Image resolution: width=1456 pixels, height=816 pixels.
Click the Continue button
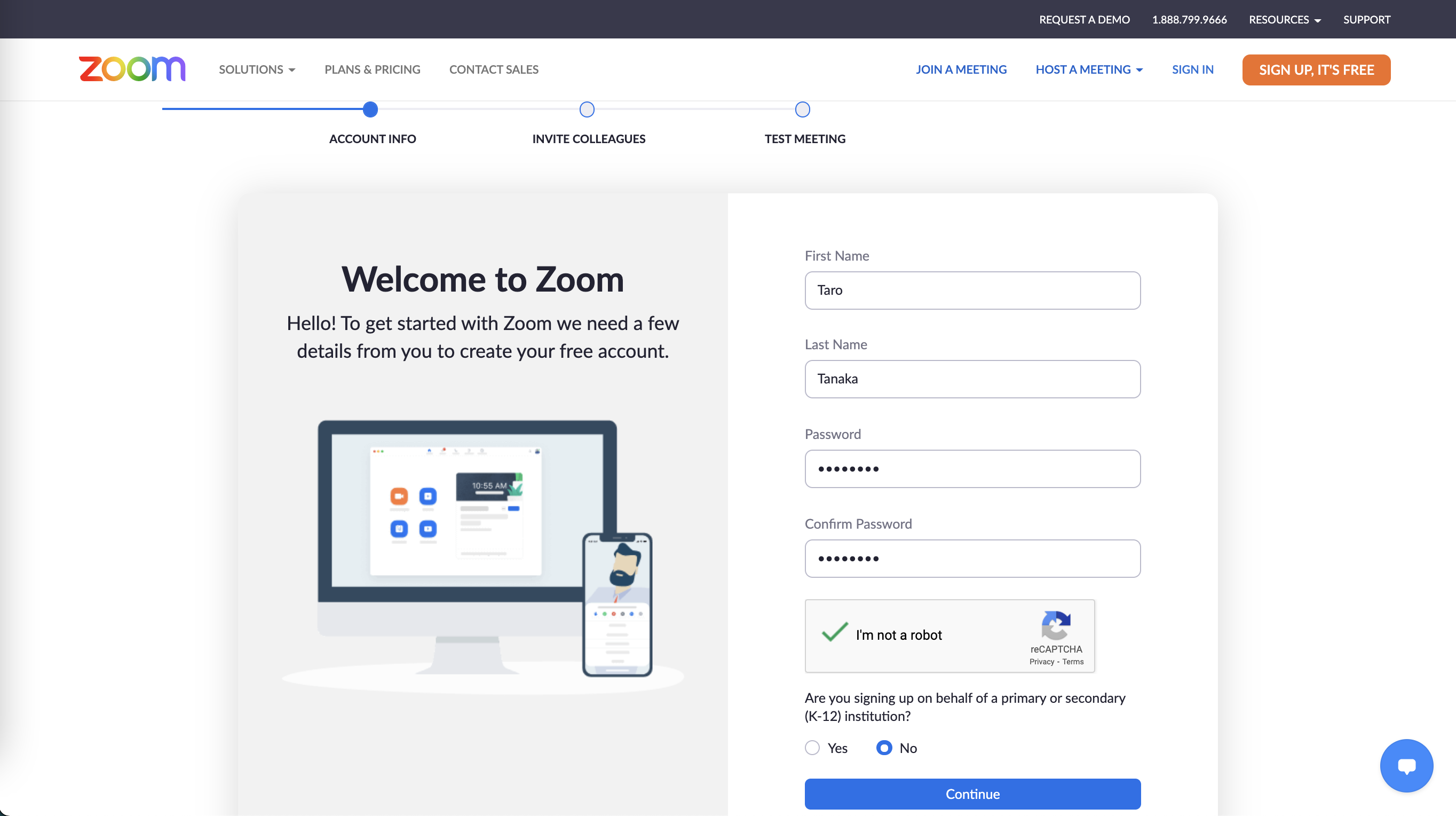973,794
